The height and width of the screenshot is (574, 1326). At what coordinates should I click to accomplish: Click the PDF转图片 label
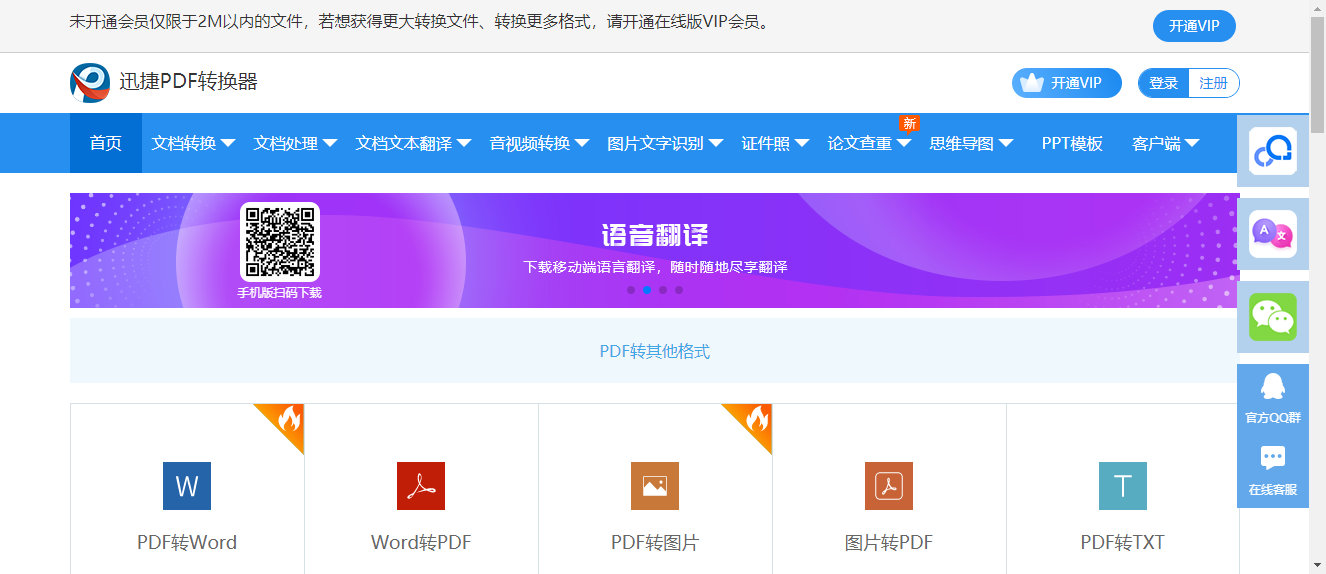(x=655, y=543)
